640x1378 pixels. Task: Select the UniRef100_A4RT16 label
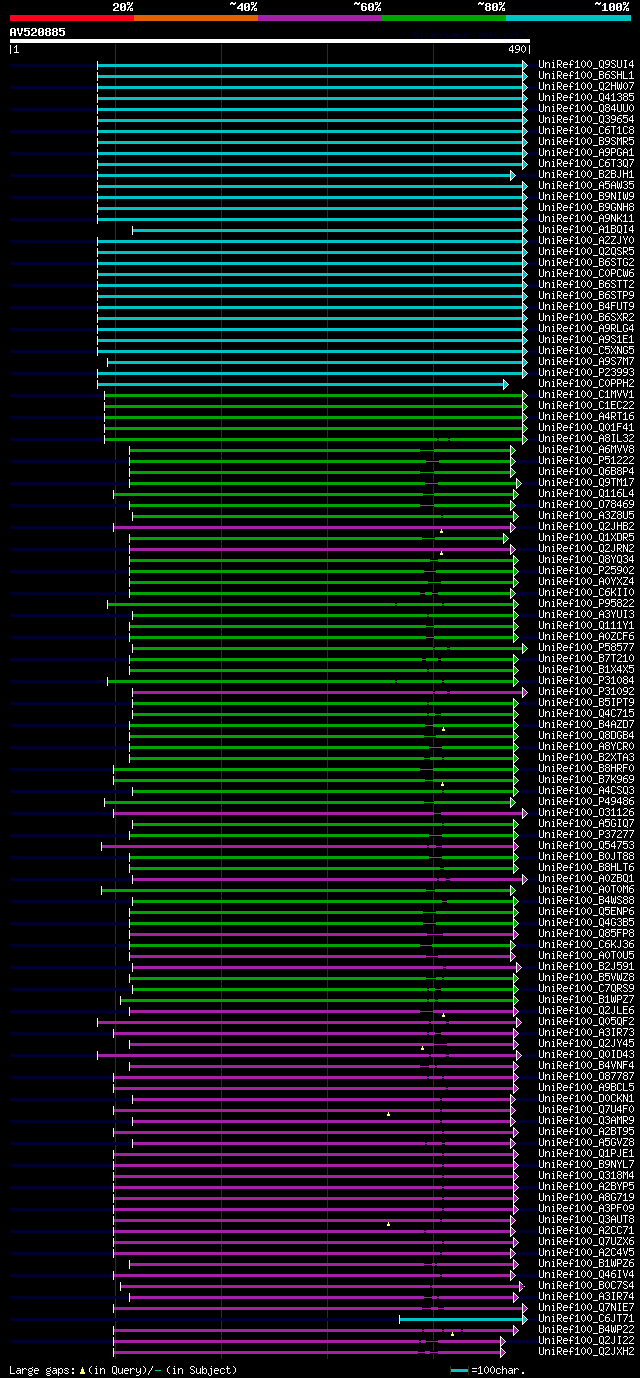click(586, 416)
